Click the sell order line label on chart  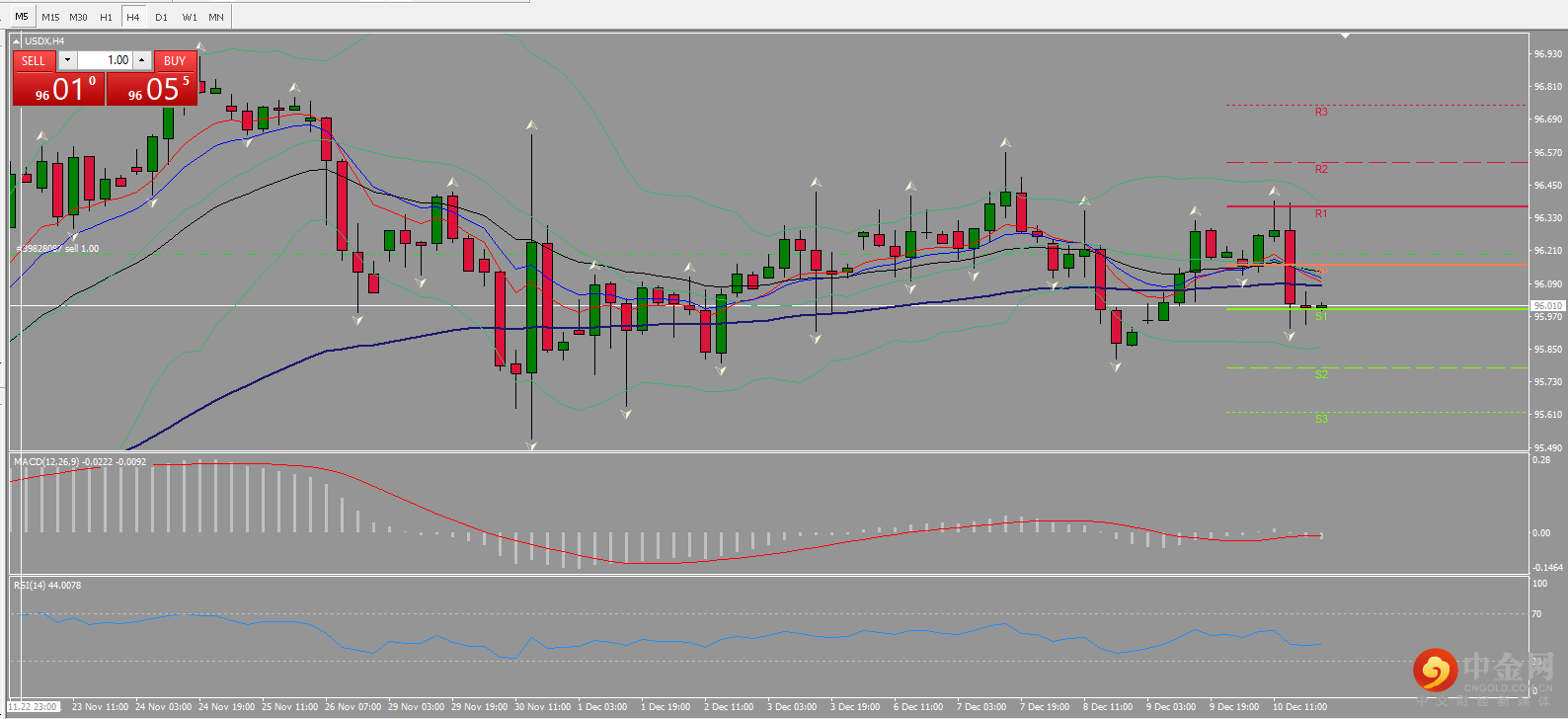click(x=57, y=249)
